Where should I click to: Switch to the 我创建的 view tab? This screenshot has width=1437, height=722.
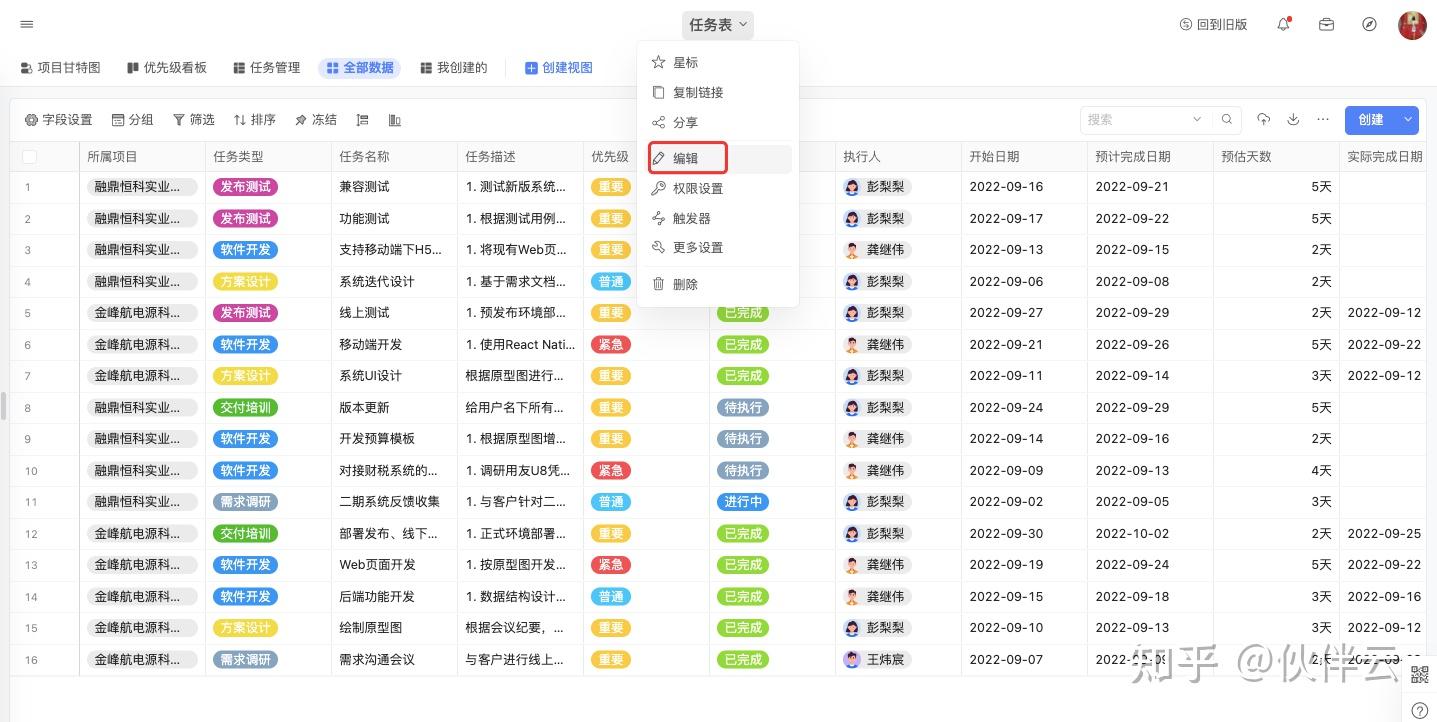tap(454, 68)
